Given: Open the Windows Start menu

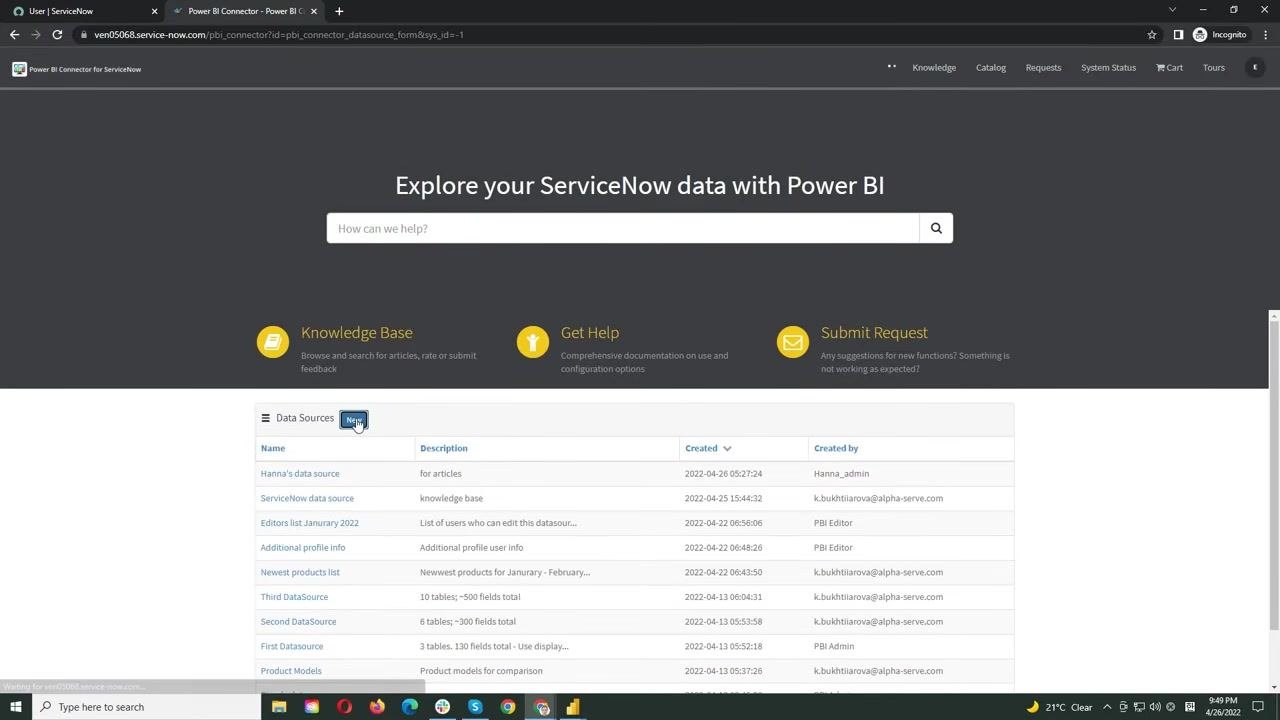Looking at the screenshot, I should [x=16, y=707].
